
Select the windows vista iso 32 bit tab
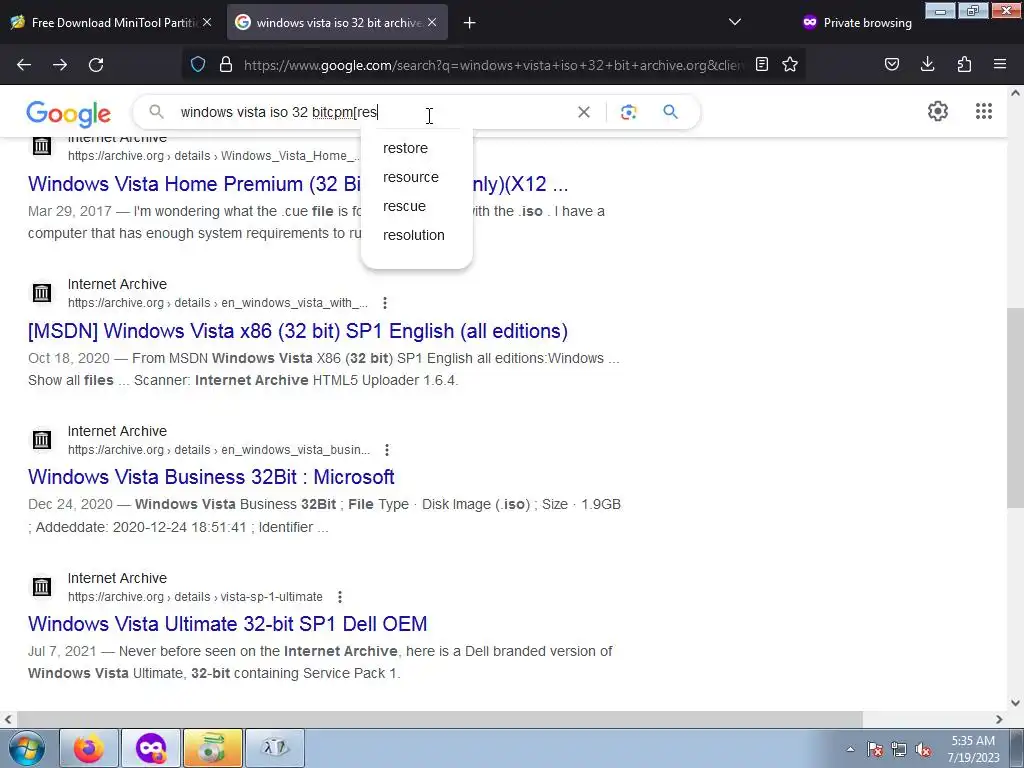coord(338,23)
